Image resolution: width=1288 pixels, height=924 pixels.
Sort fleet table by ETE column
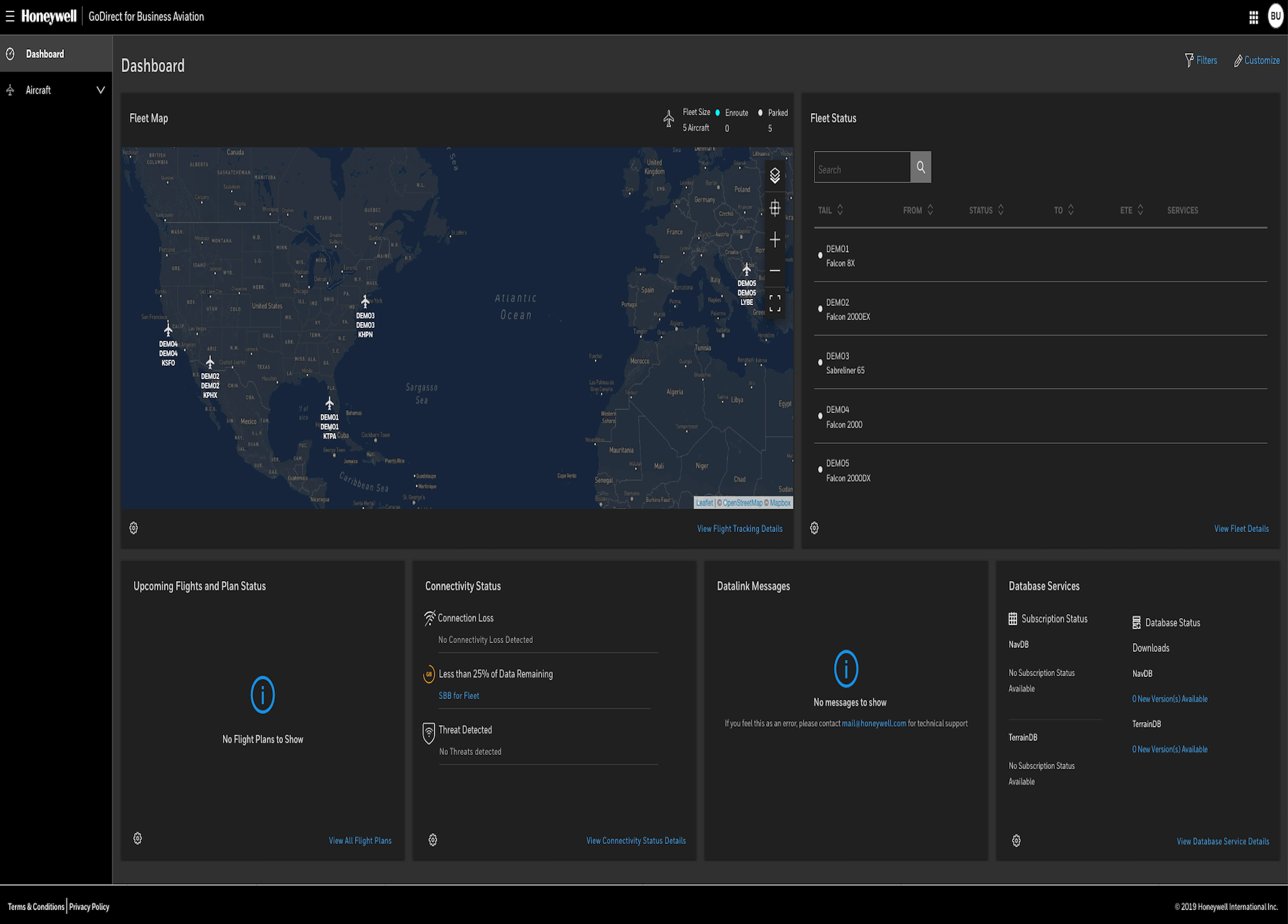(x=1140, y=210)
